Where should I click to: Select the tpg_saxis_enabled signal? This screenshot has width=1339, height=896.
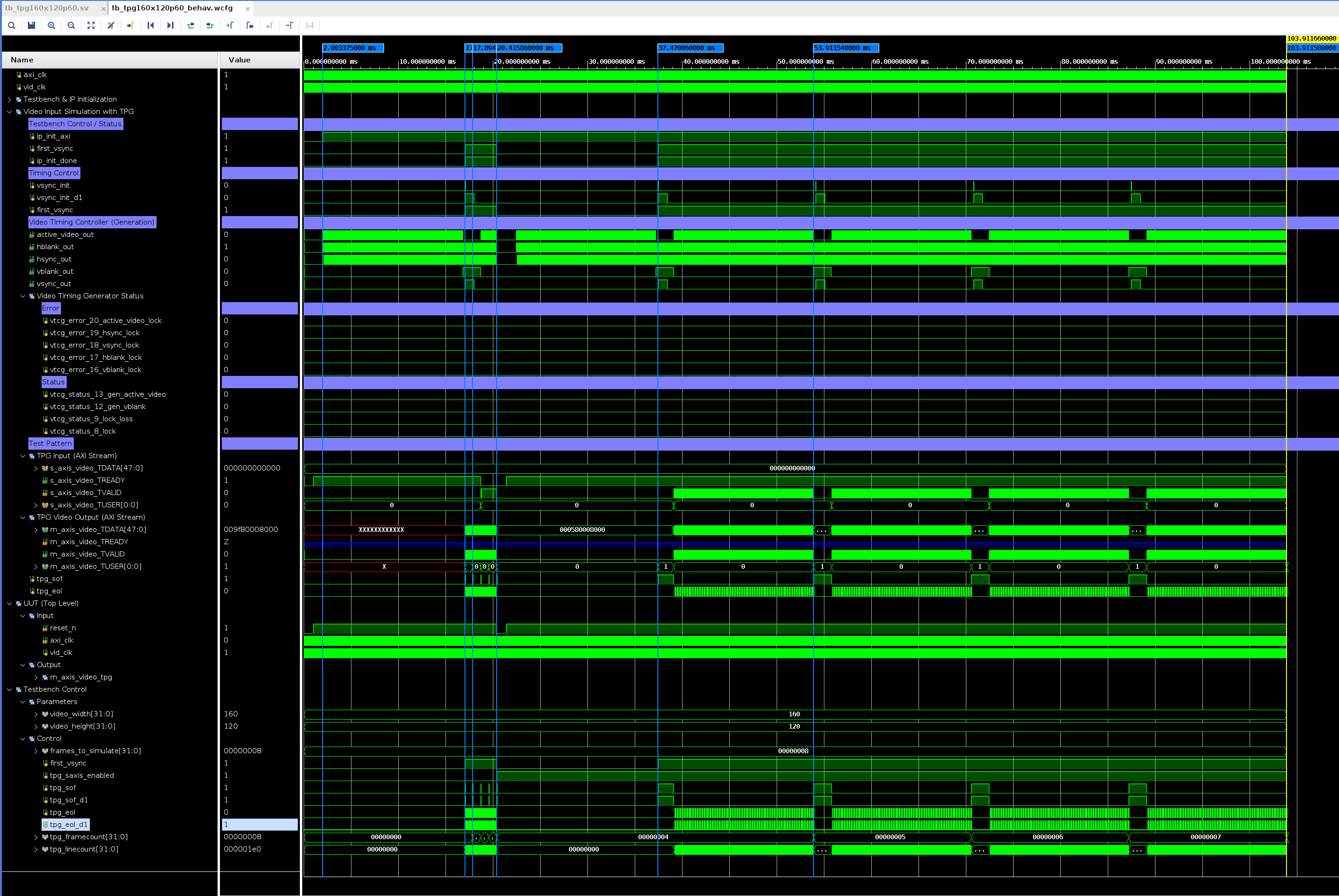(x=82, y=775)
